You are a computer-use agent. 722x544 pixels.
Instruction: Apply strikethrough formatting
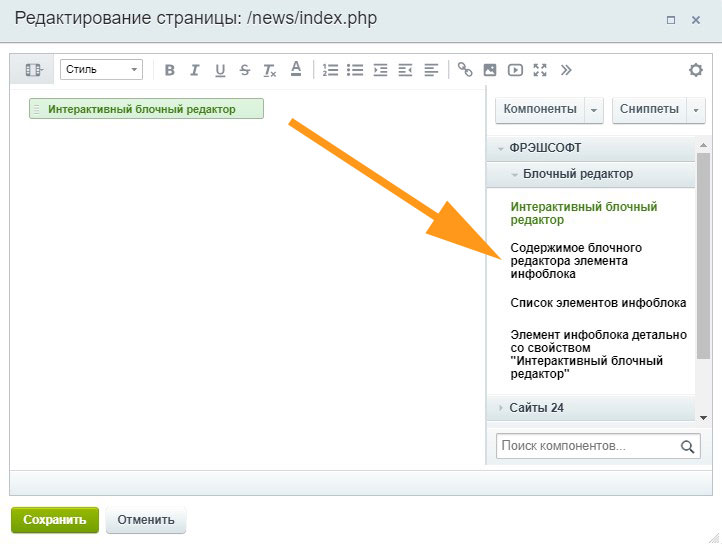click(245, 70)
